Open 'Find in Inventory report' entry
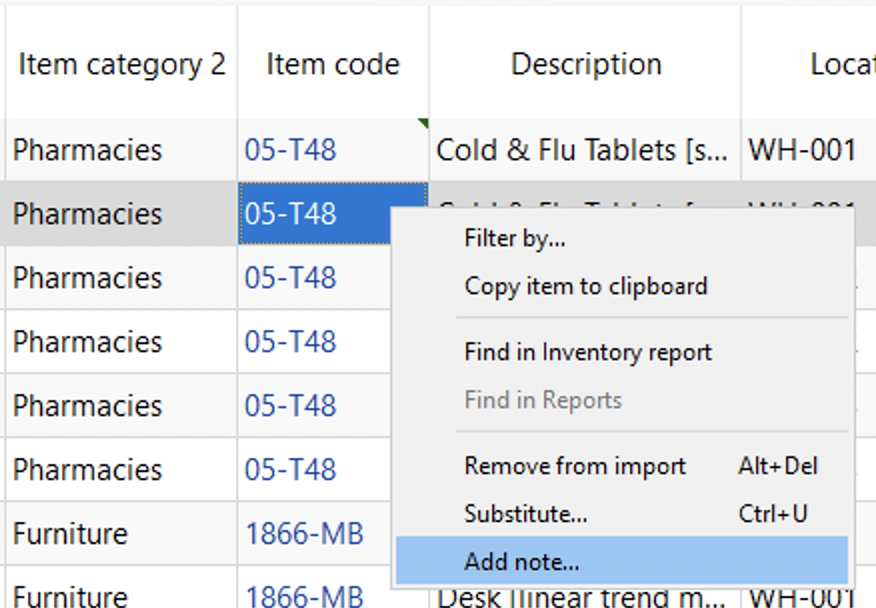 [x=588, y=353]
